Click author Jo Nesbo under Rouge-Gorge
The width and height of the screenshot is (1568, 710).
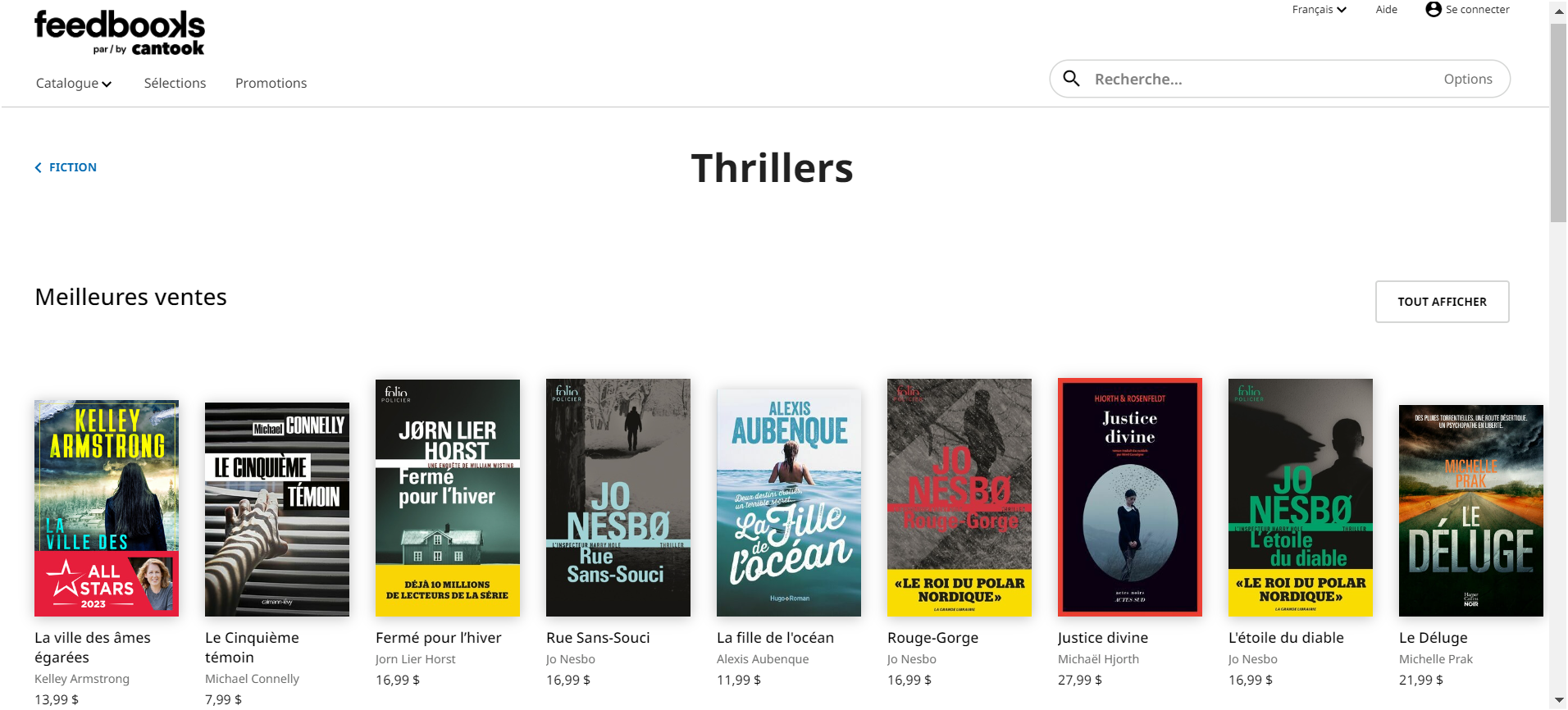912,659
